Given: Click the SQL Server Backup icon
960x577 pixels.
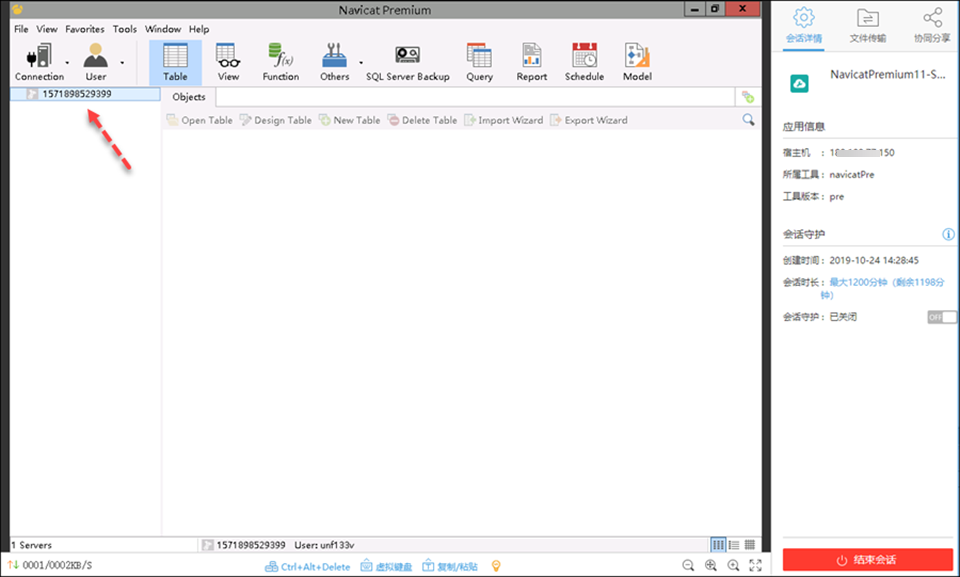Looking at the screenshot, I should pyautogui.click(x=407, y=62).
